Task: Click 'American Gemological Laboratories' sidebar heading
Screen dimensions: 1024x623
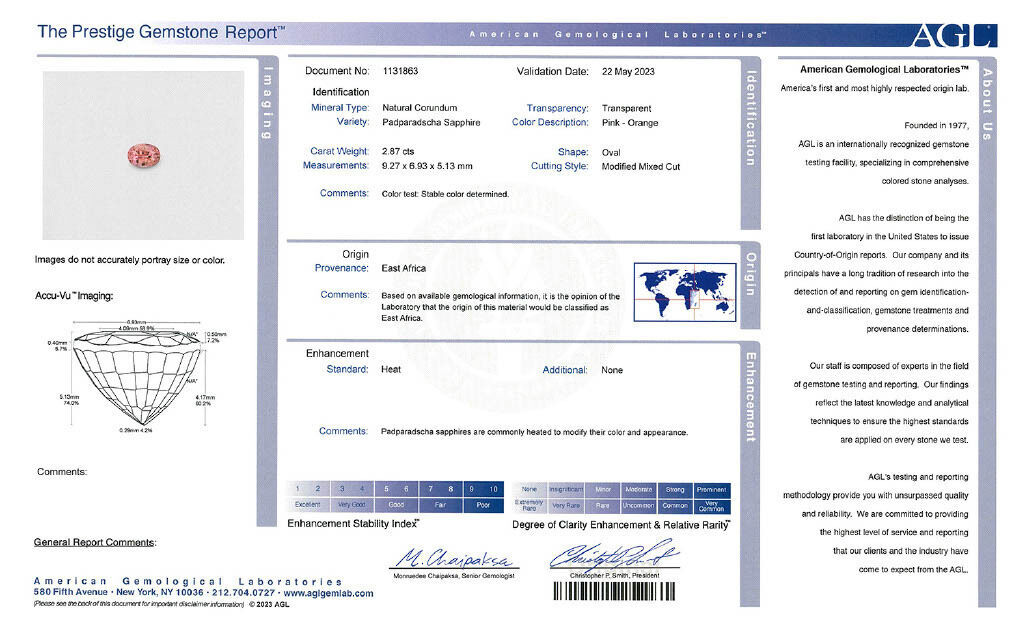Action: point(884,69)
